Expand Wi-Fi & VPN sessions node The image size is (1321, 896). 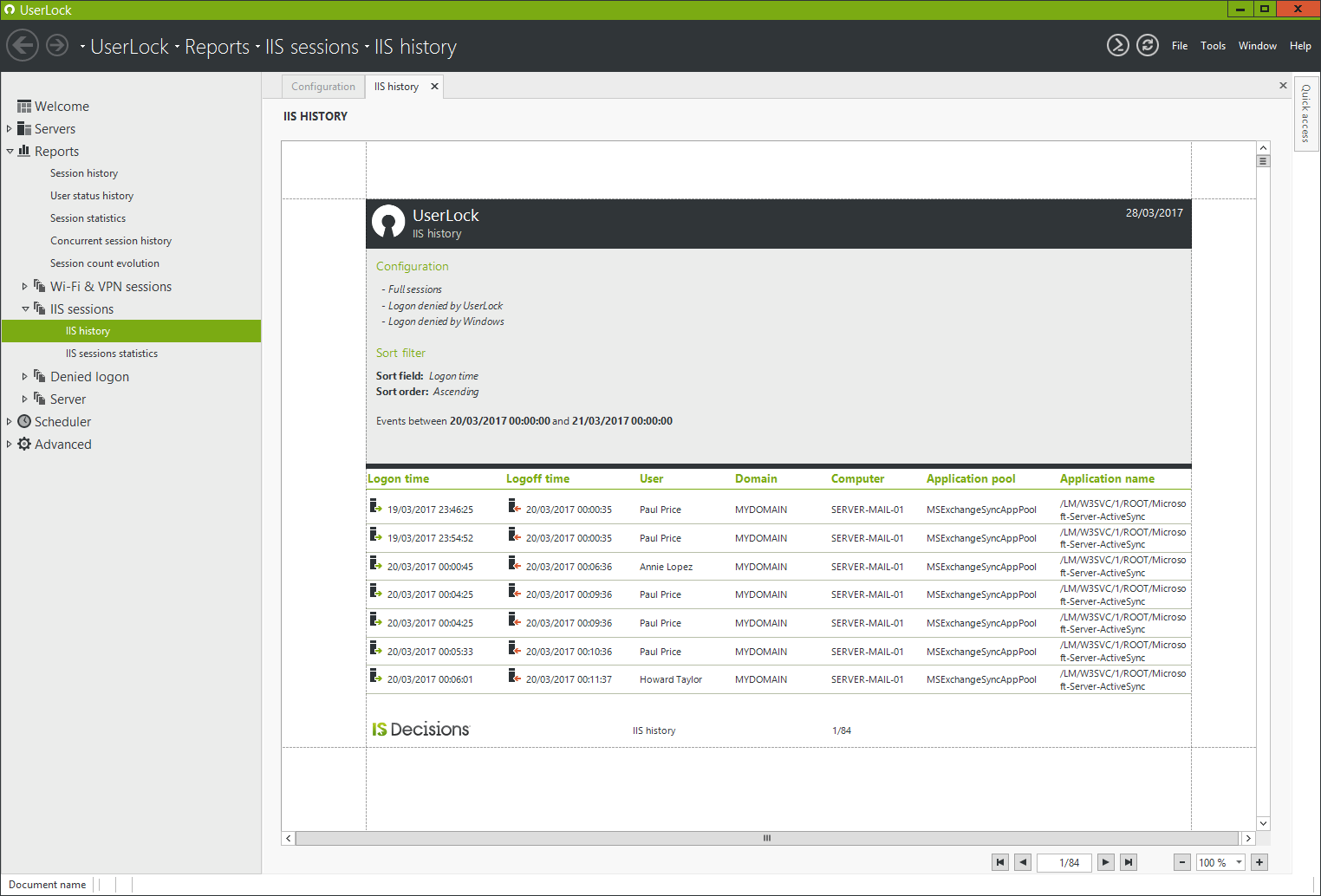[25, 286]
